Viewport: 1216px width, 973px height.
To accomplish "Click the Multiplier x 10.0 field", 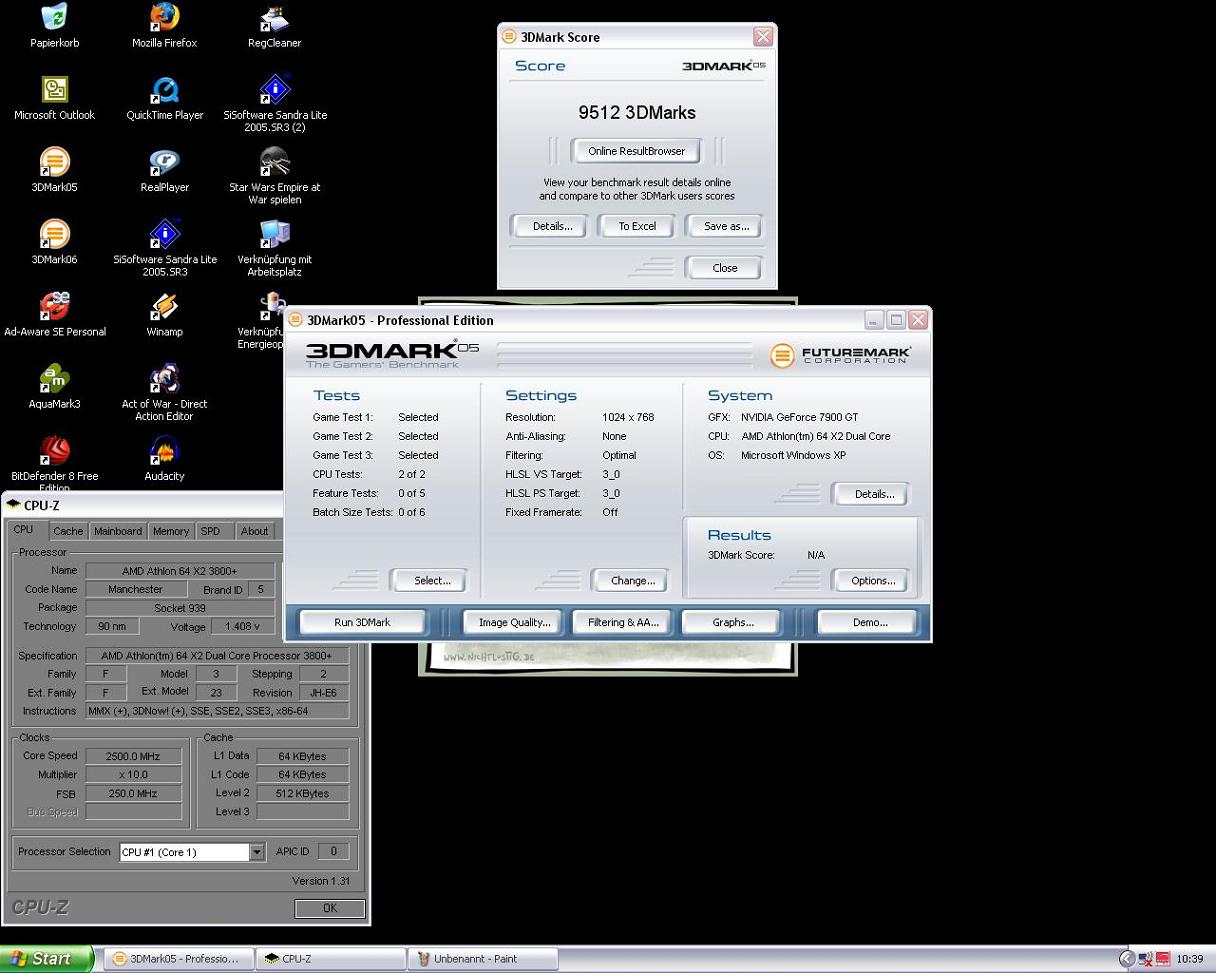I will click(x=133, y=774).
